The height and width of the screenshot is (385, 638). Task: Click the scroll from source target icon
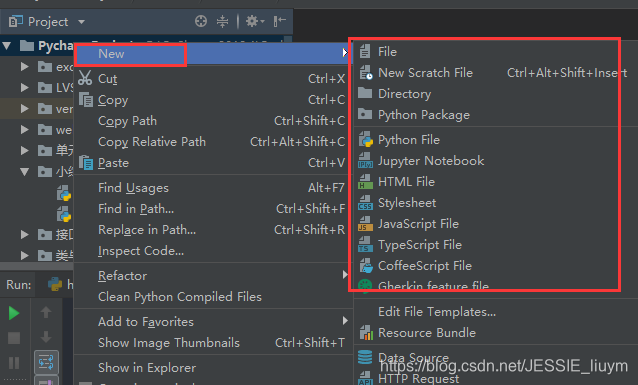coord(201,21)
